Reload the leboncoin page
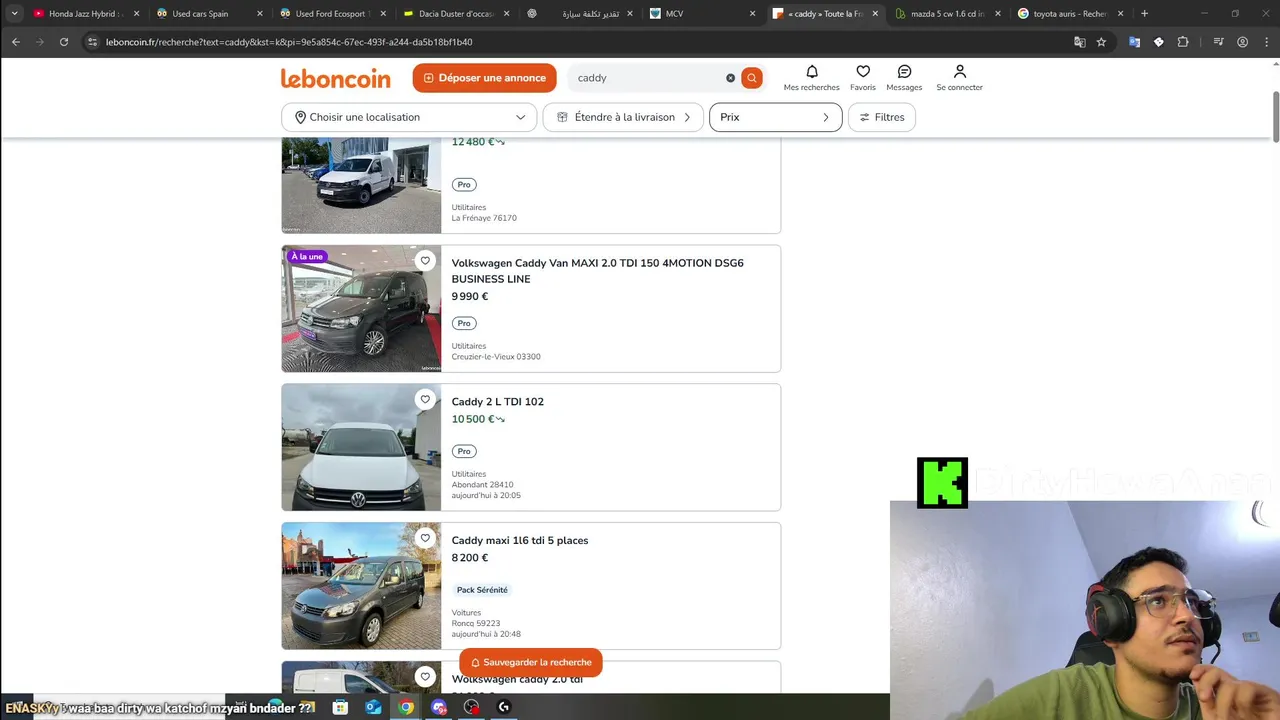 coord(64,42)
